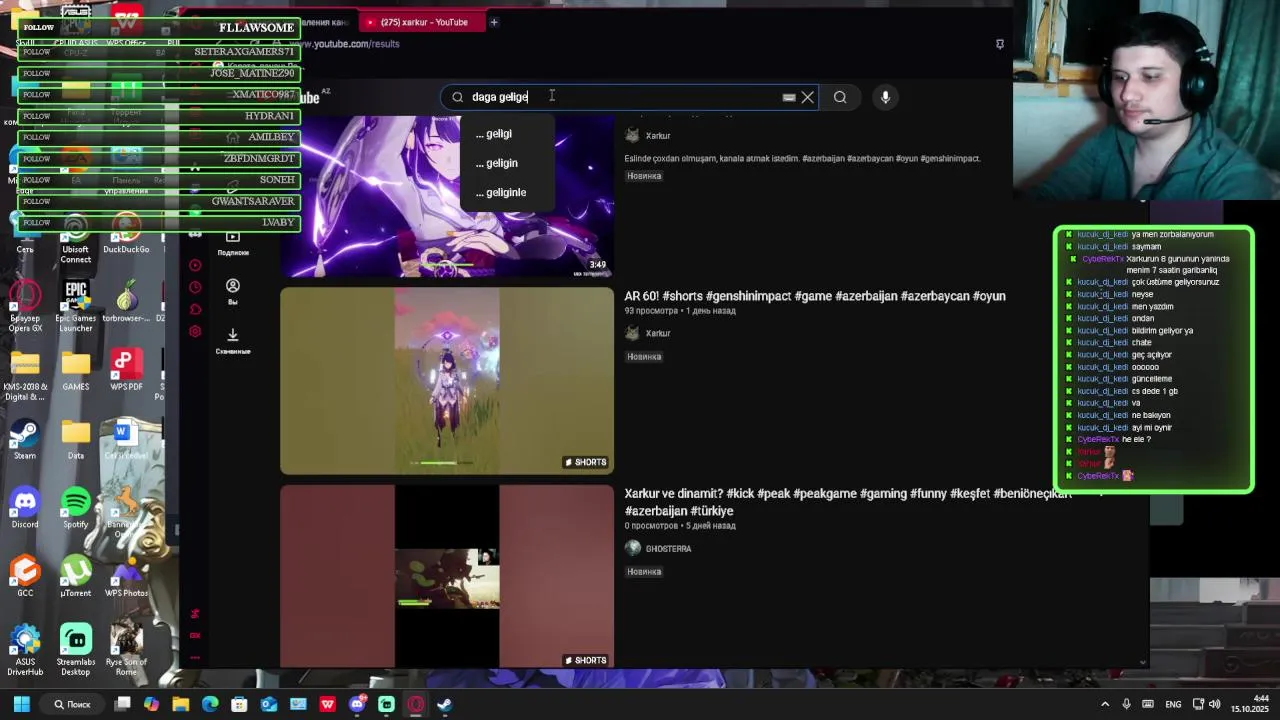Open Opera GX browser desktop shortcut

[25, 307]
